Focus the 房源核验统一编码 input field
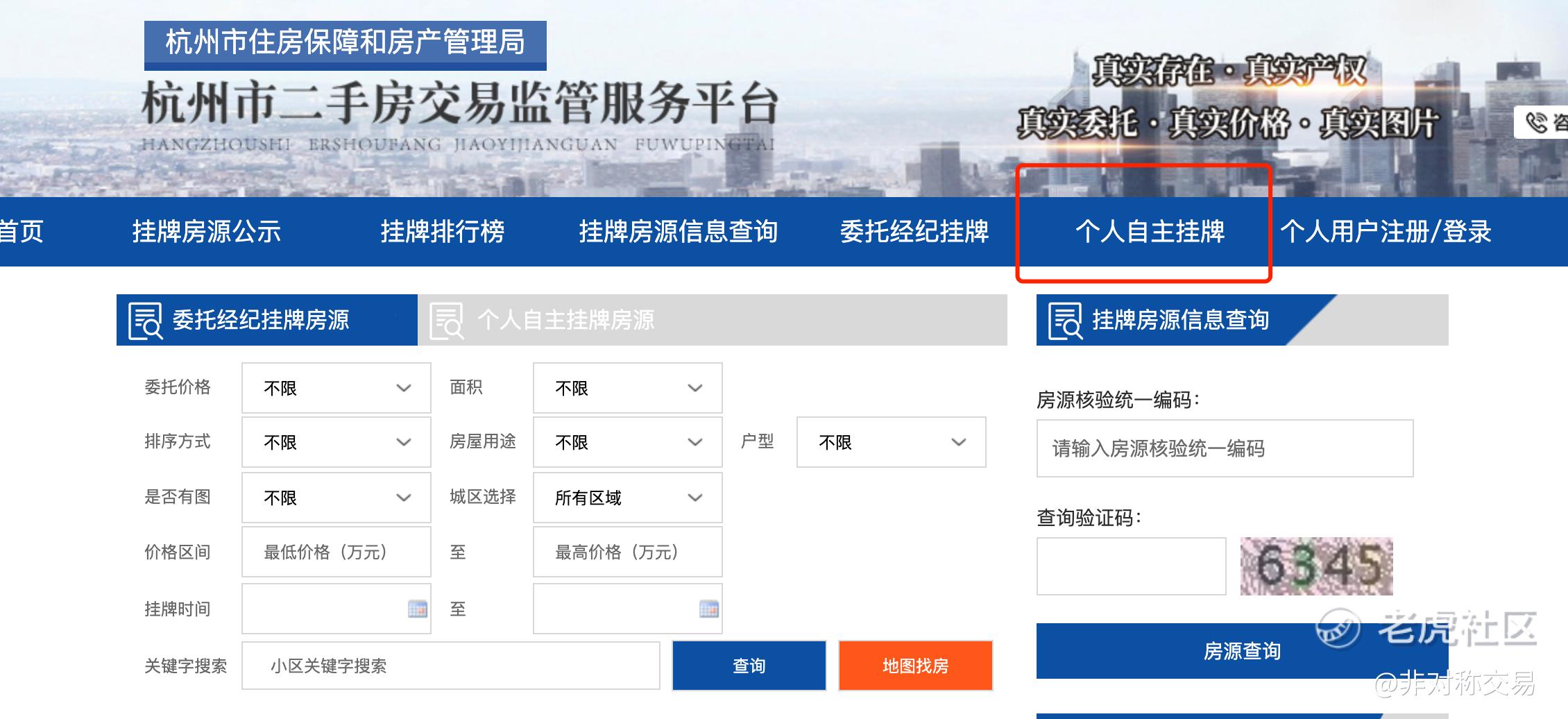Image resolution: width=1568 pixels, height=719 pixels. pyautogui.click(x=1225, y=448)
